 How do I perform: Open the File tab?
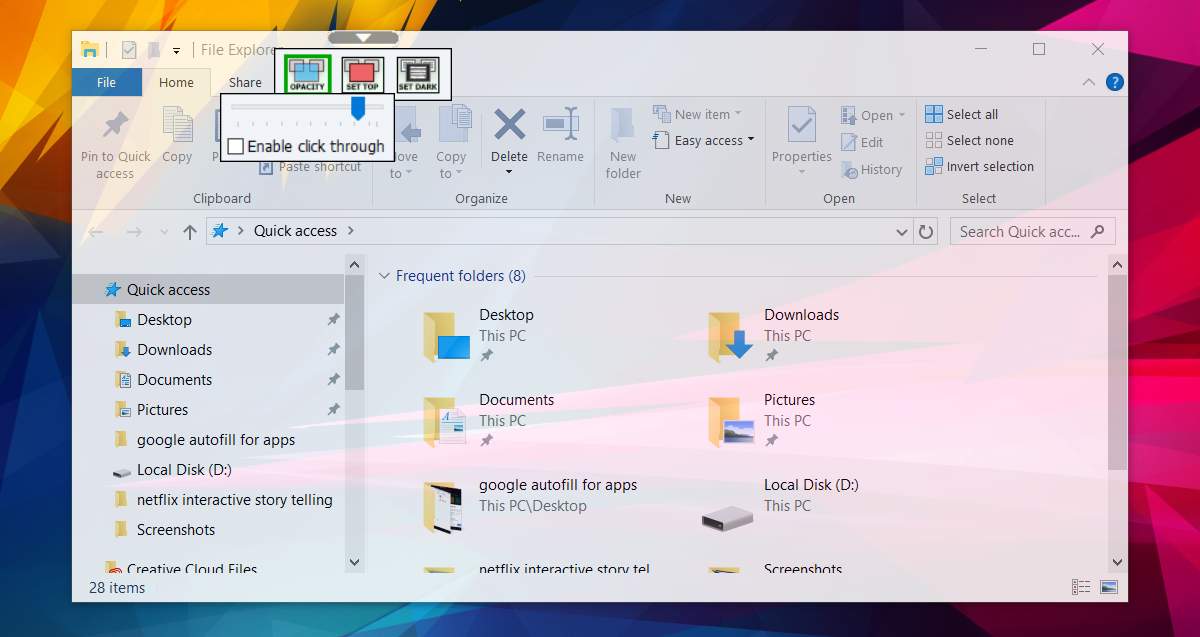click(x=106, y=83)
